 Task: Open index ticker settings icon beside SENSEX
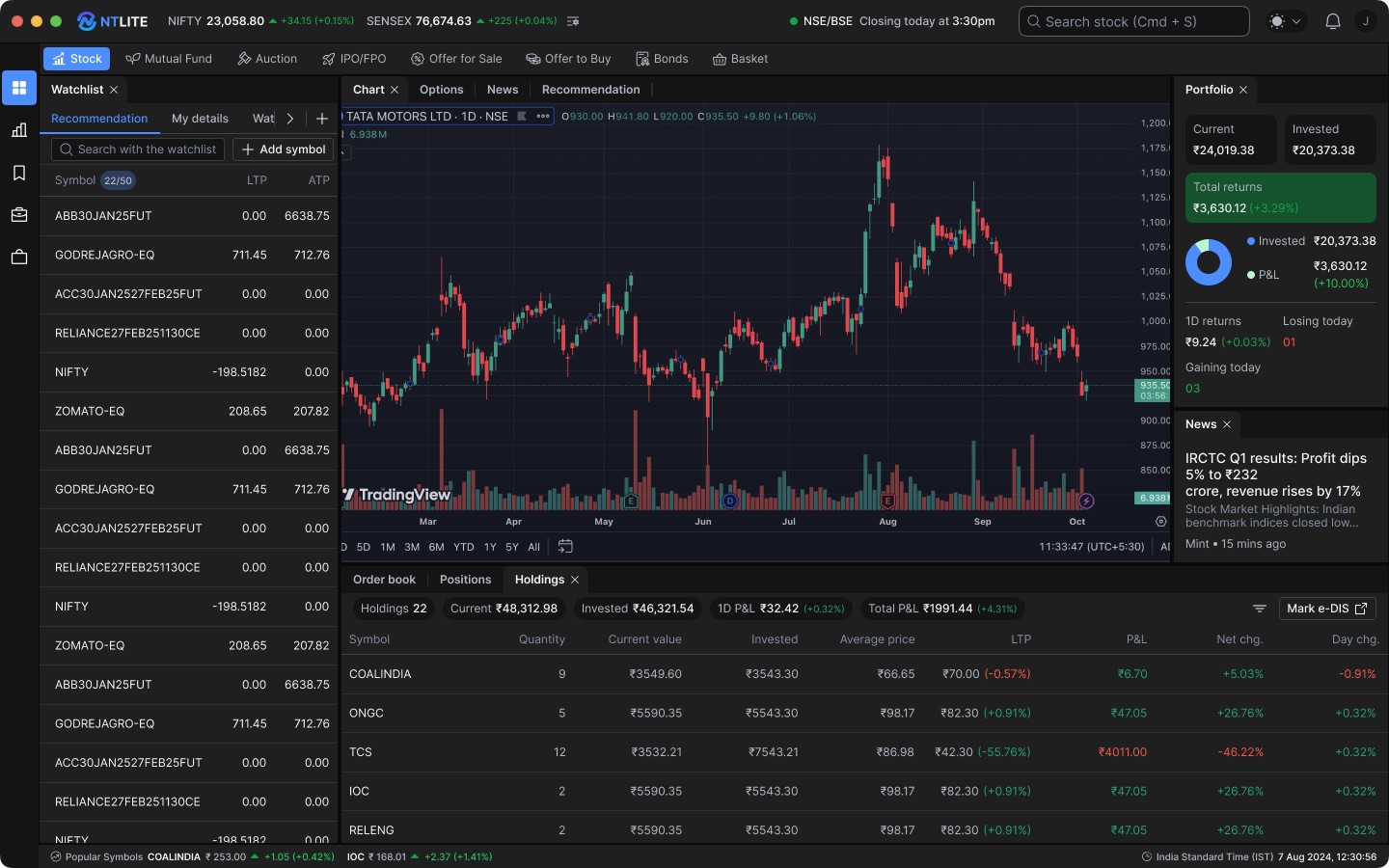coord(573,21)
